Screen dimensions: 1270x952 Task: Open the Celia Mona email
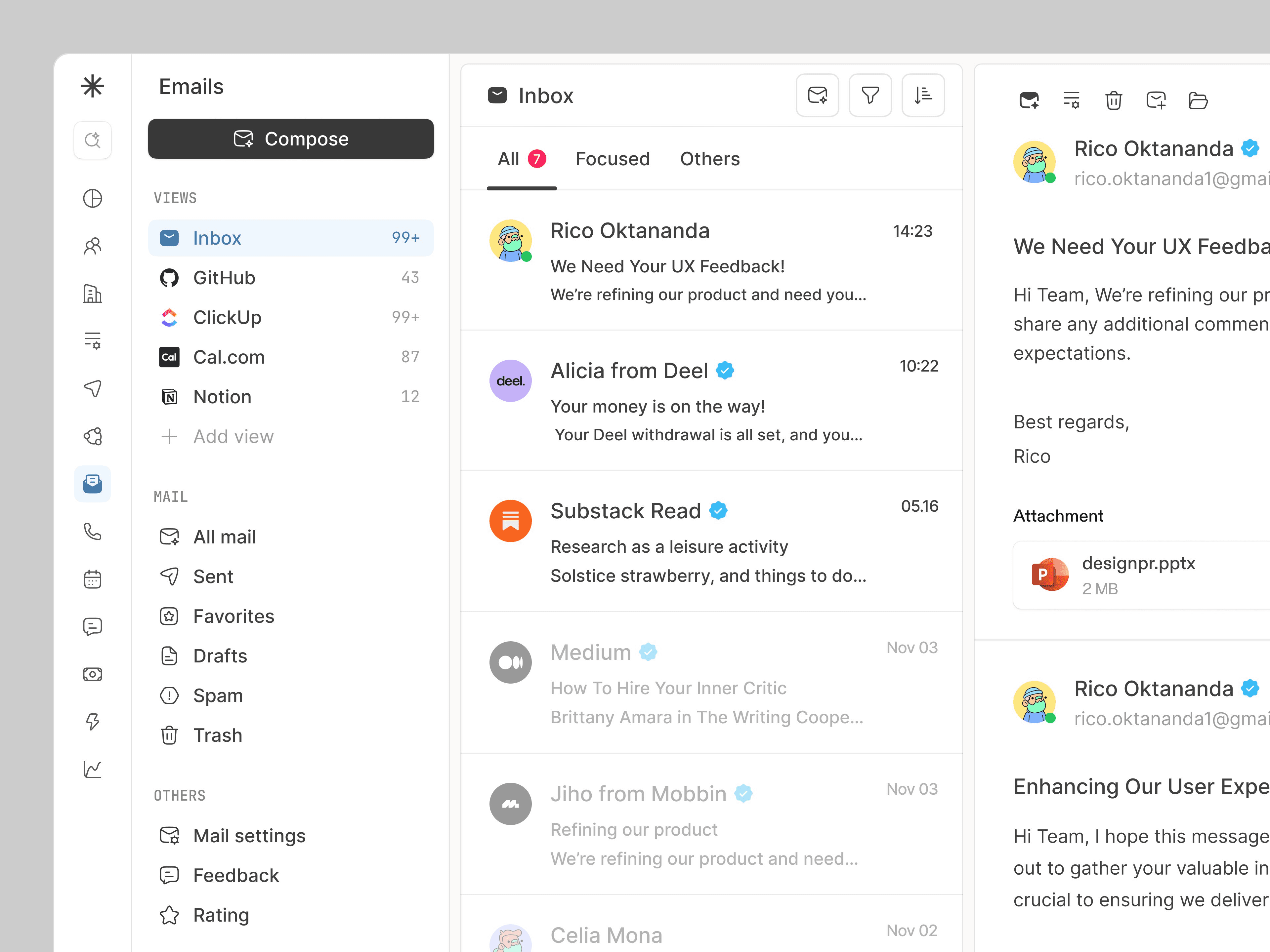click(711, 924)
